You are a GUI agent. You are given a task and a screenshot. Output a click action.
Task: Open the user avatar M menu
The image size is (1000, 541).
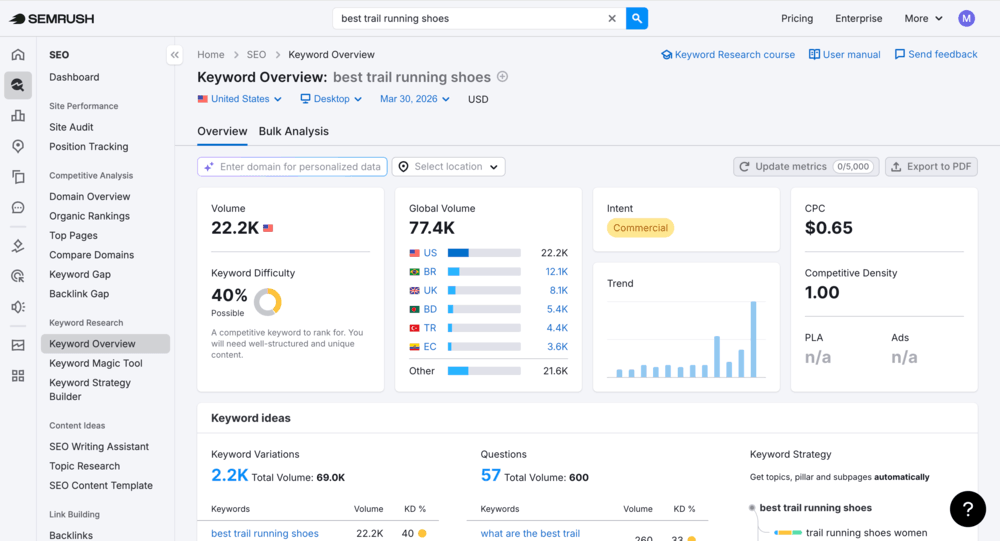tap(966, 19)
